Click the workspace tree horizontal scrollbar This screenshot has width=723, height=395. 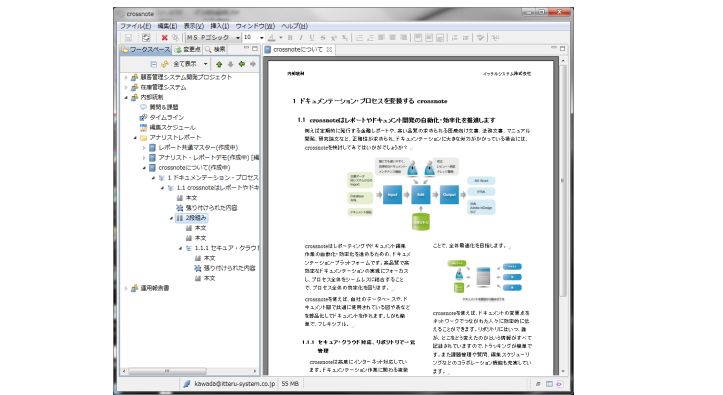click(x=167, y=371)
